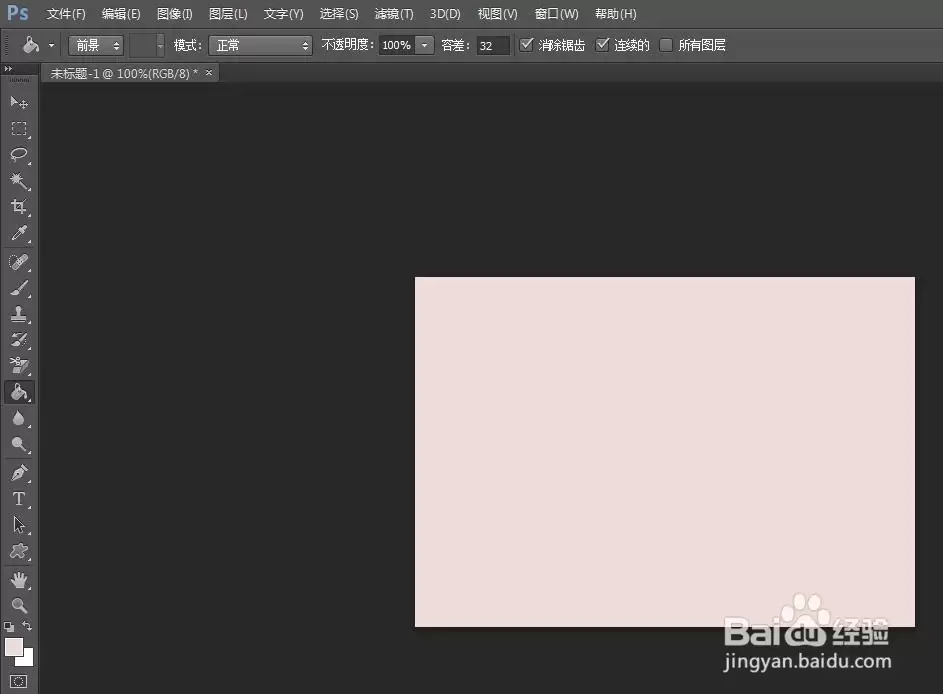Click the background color swatch
943x694 pixels.
point(28,660)
